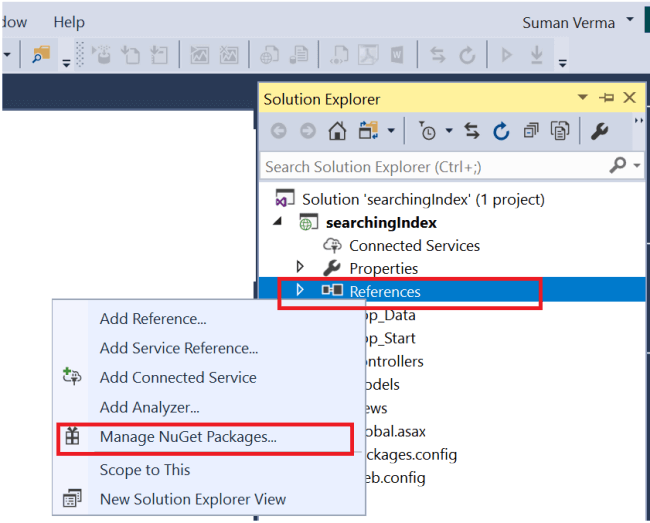
Task: Select the searchingIndex project
Action: (381, 223)
